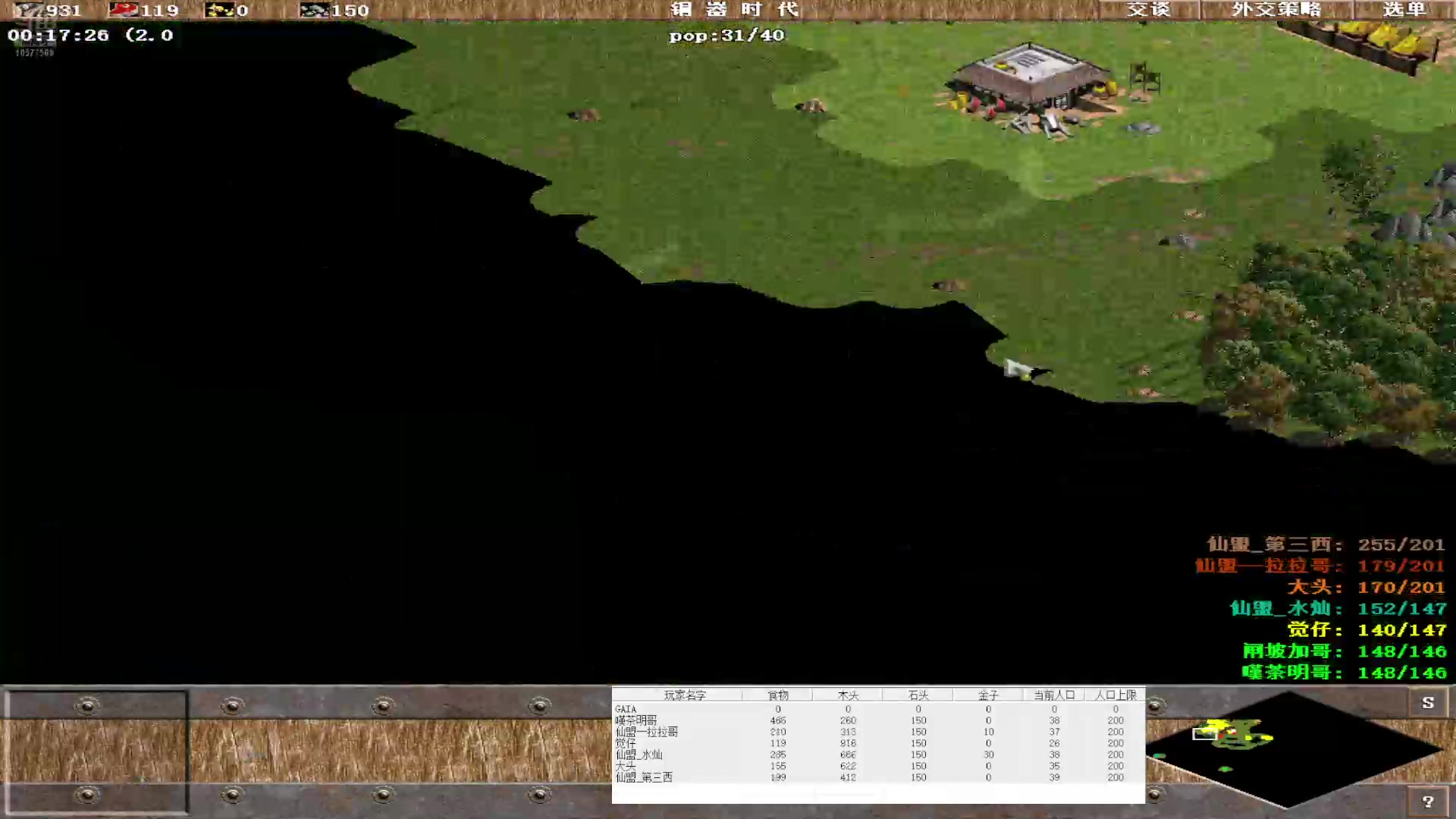Open the 外交策略 diplomacy menu
1456x819 pixels.
(1276, 10)
